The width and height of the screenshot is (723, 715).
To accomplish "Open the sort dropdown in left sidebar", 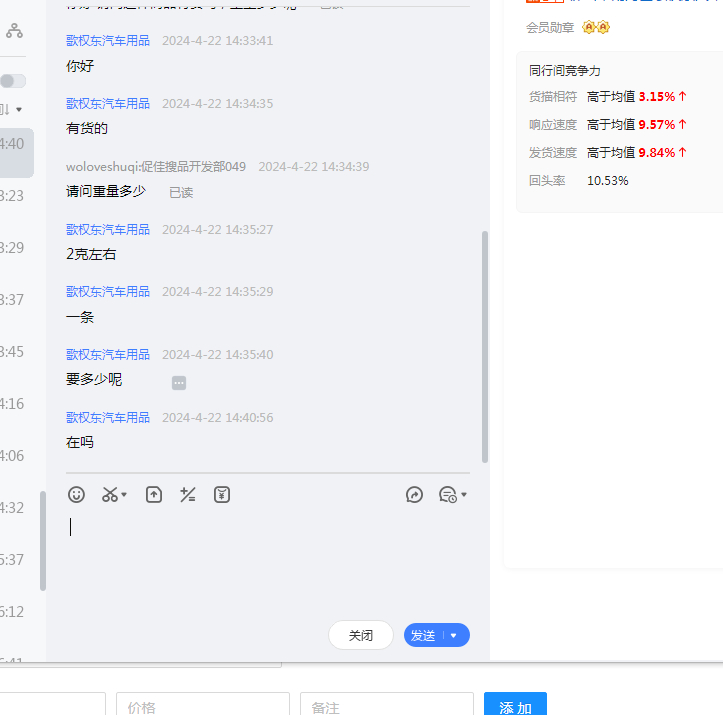I will pyautogui.click(x=14, y=108).
